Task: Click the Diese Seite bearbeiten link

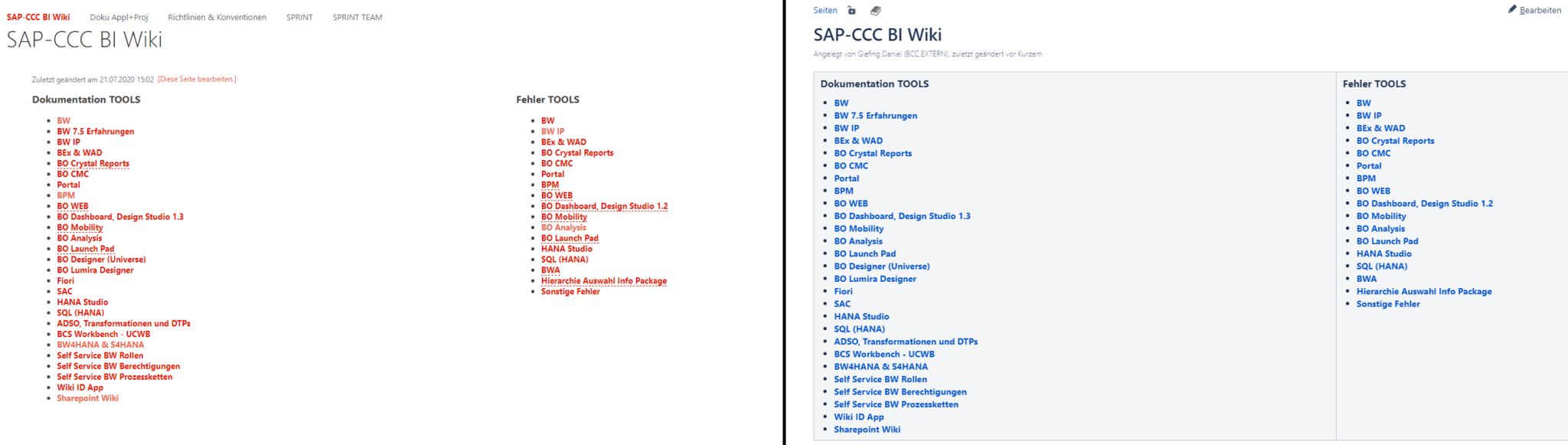Action: tap(196, 78)
